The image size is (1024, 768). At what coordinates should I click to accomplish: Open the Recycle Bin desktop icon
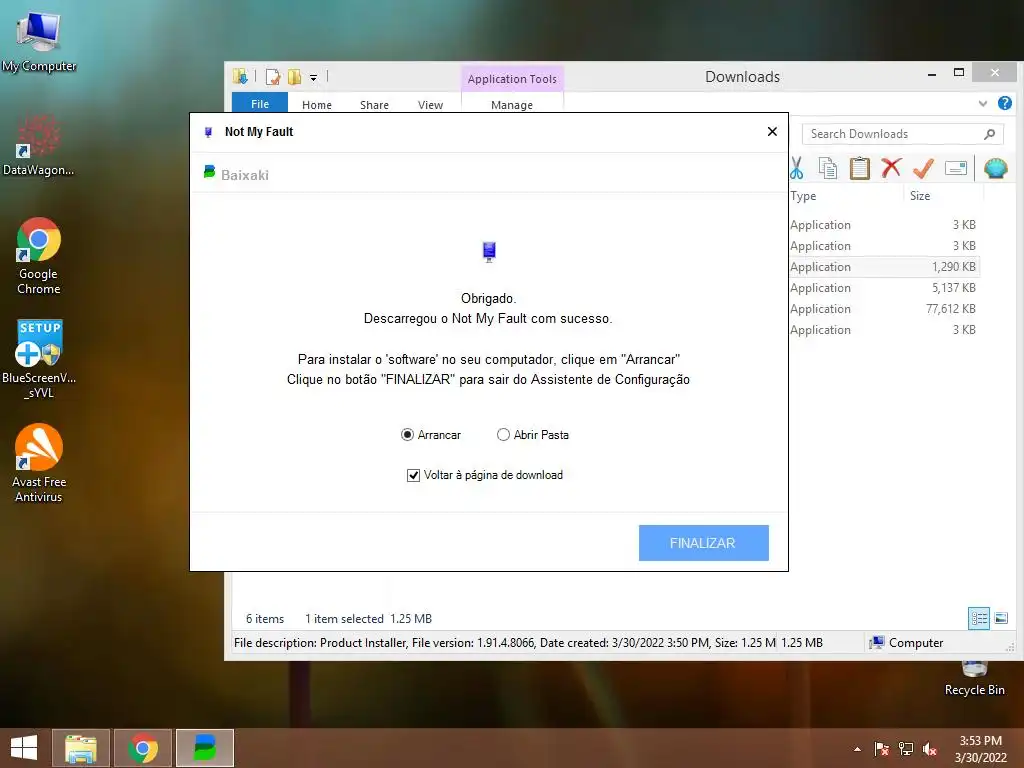tap(974, 679)
